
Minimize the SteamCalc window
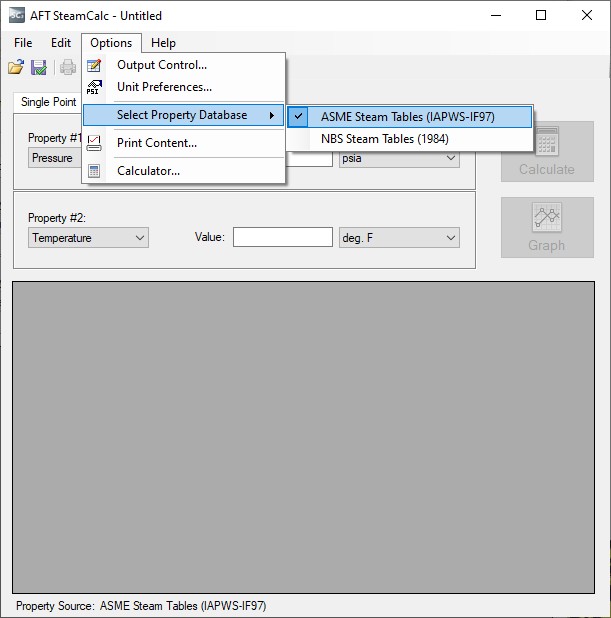coord(496,15)
